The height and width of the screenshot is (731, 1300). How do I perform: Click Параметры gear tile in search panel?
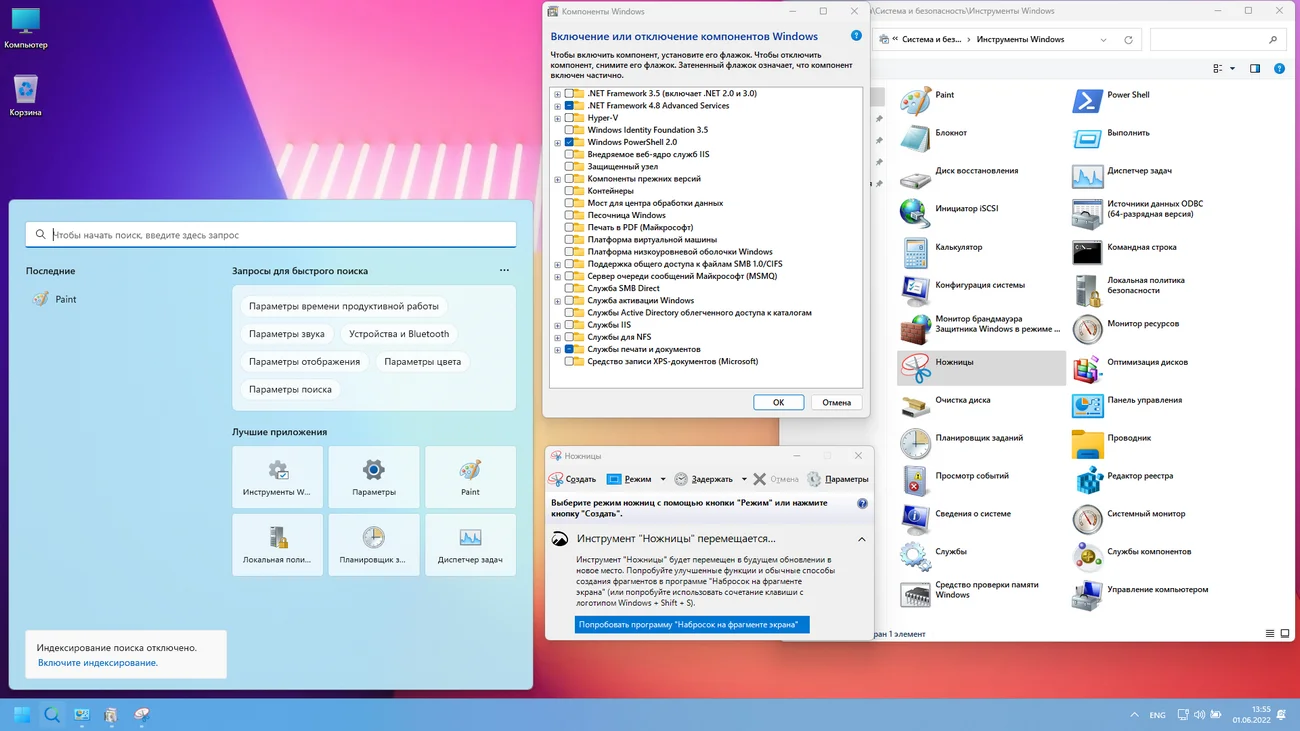pos(373,477)
